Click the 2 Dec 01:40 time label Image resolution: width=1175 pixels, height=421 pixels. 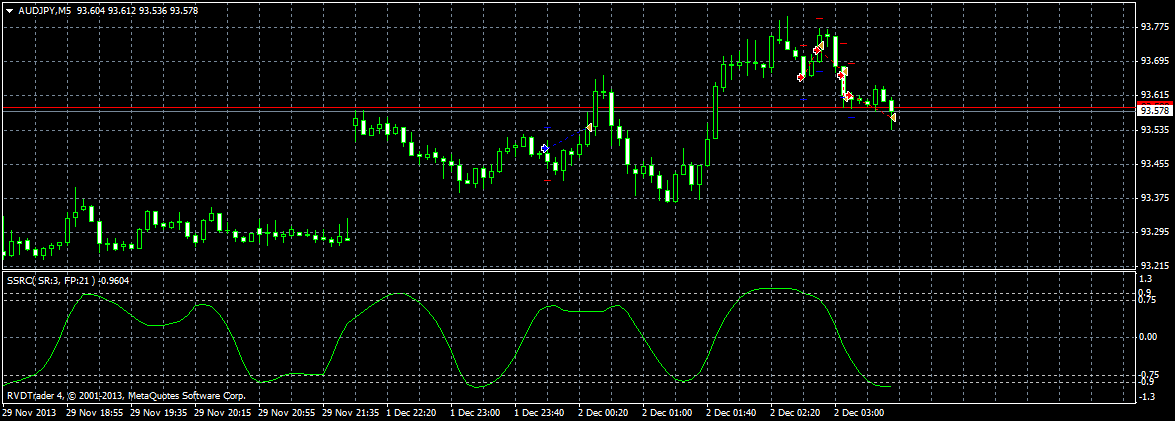click(731, 413)
